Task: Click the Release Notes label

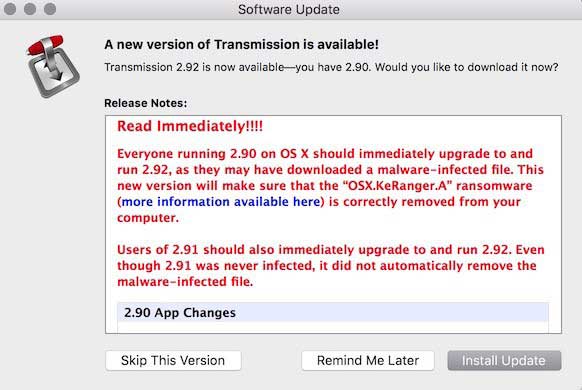Action: point(146,103)
